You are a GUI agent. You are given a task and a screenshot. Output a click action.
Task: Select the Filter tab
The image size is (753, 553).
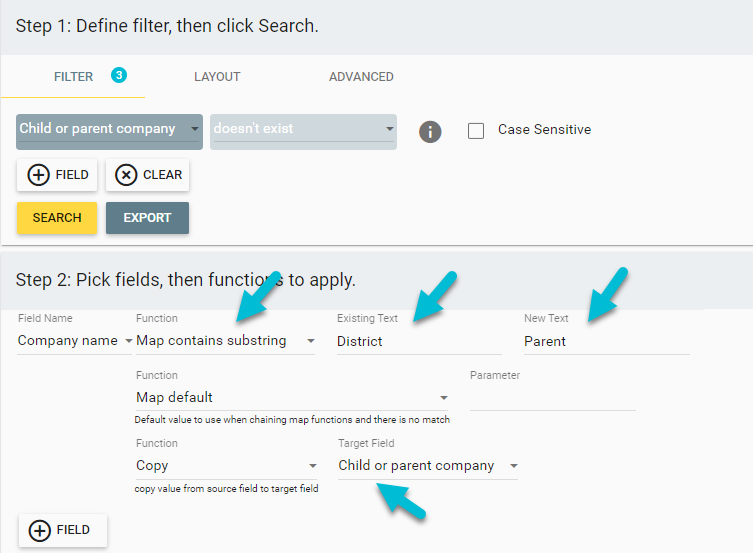[x=73, y=77]
